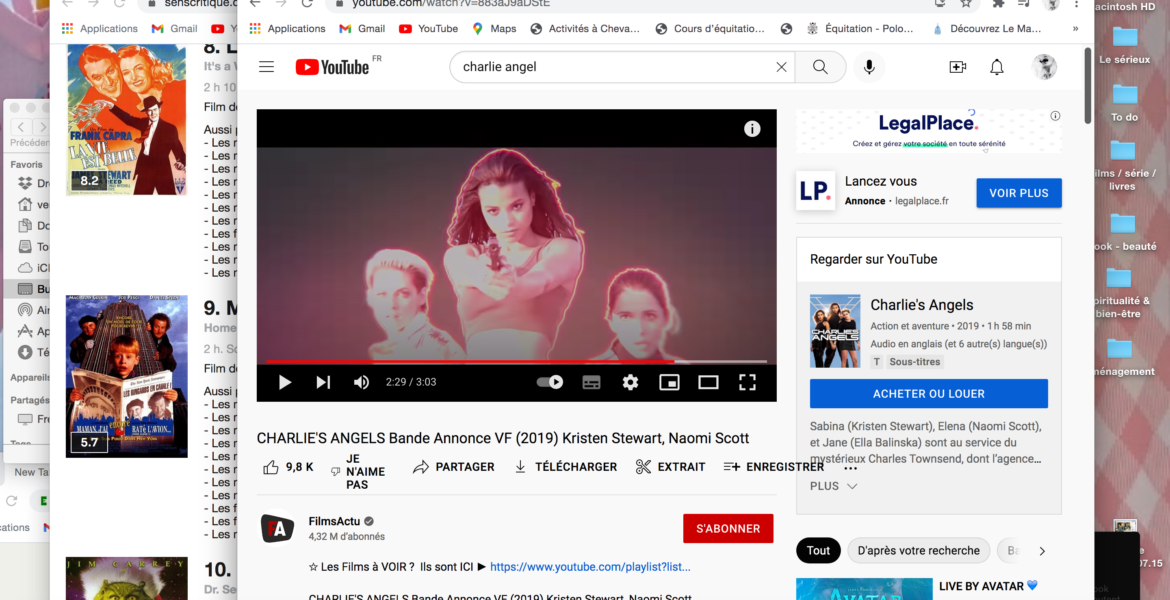Select the spiritualité & bien-être folder
The image size is (1170, 600).
pos(1121,293)
